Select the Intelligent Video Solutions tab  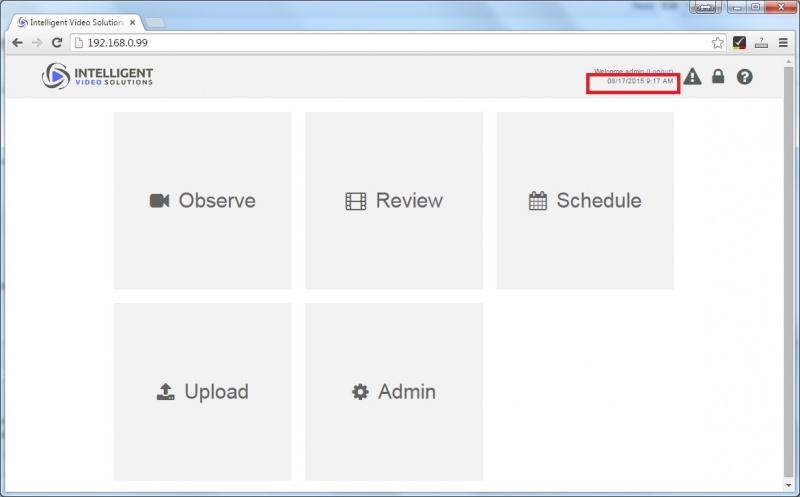click(x=74, y=22)
